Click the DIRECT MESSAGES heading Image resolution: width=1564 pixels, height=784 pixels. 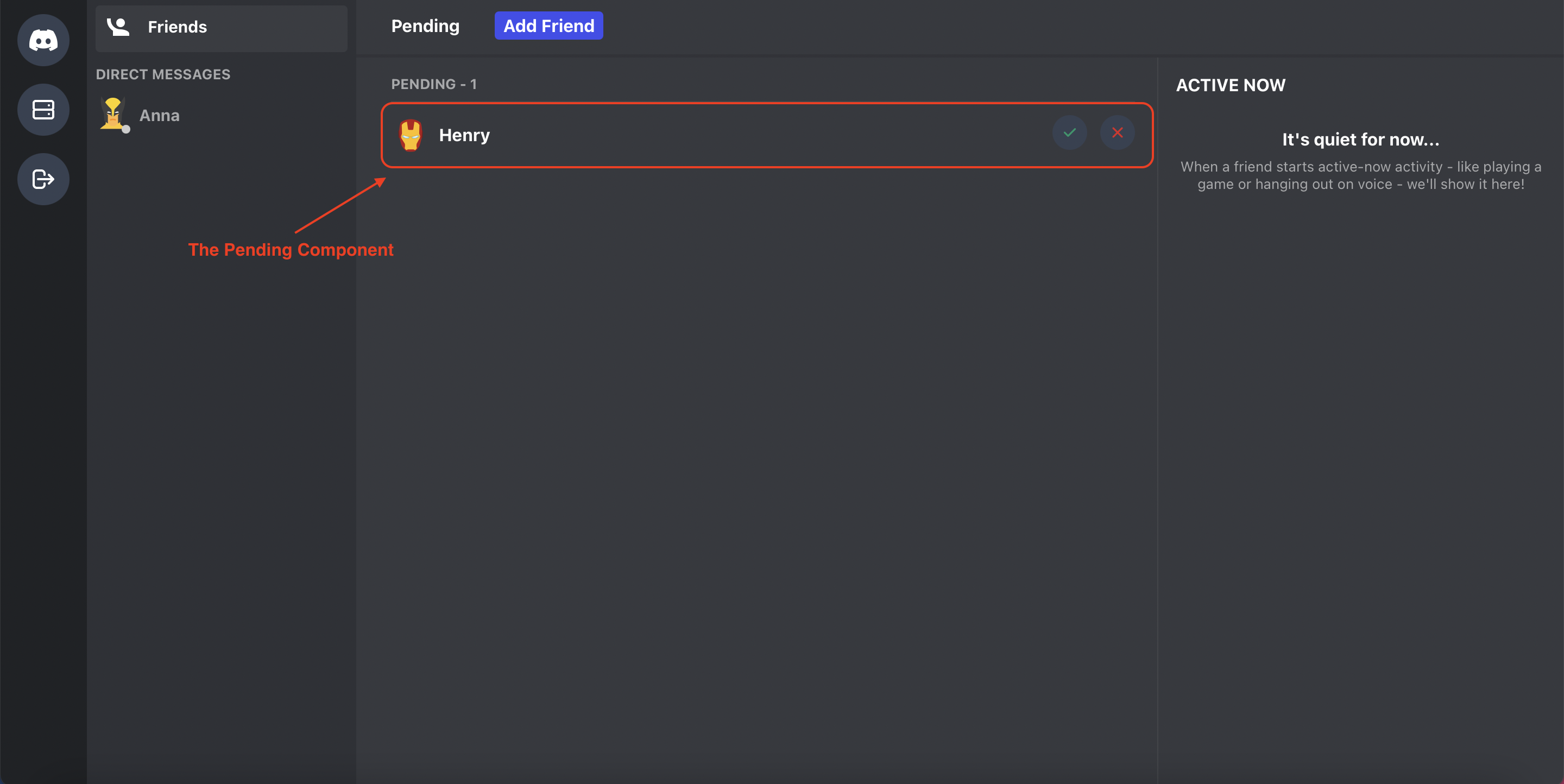163,74
